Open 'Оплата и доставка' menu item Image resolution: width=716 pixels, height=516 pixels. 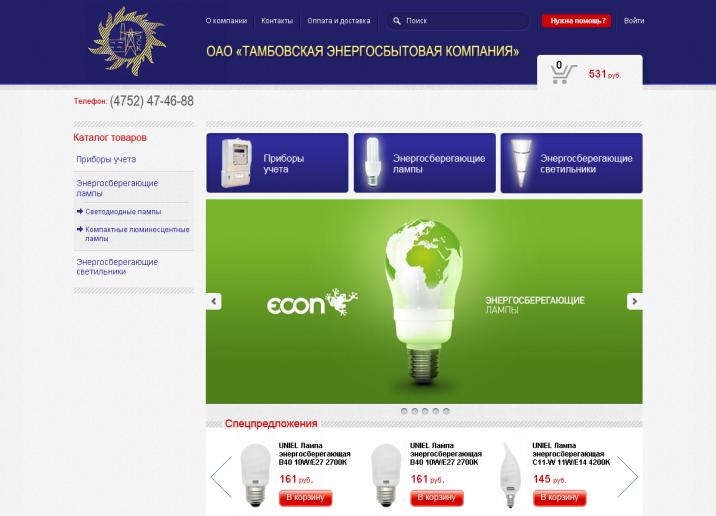(x=339, y=21)
